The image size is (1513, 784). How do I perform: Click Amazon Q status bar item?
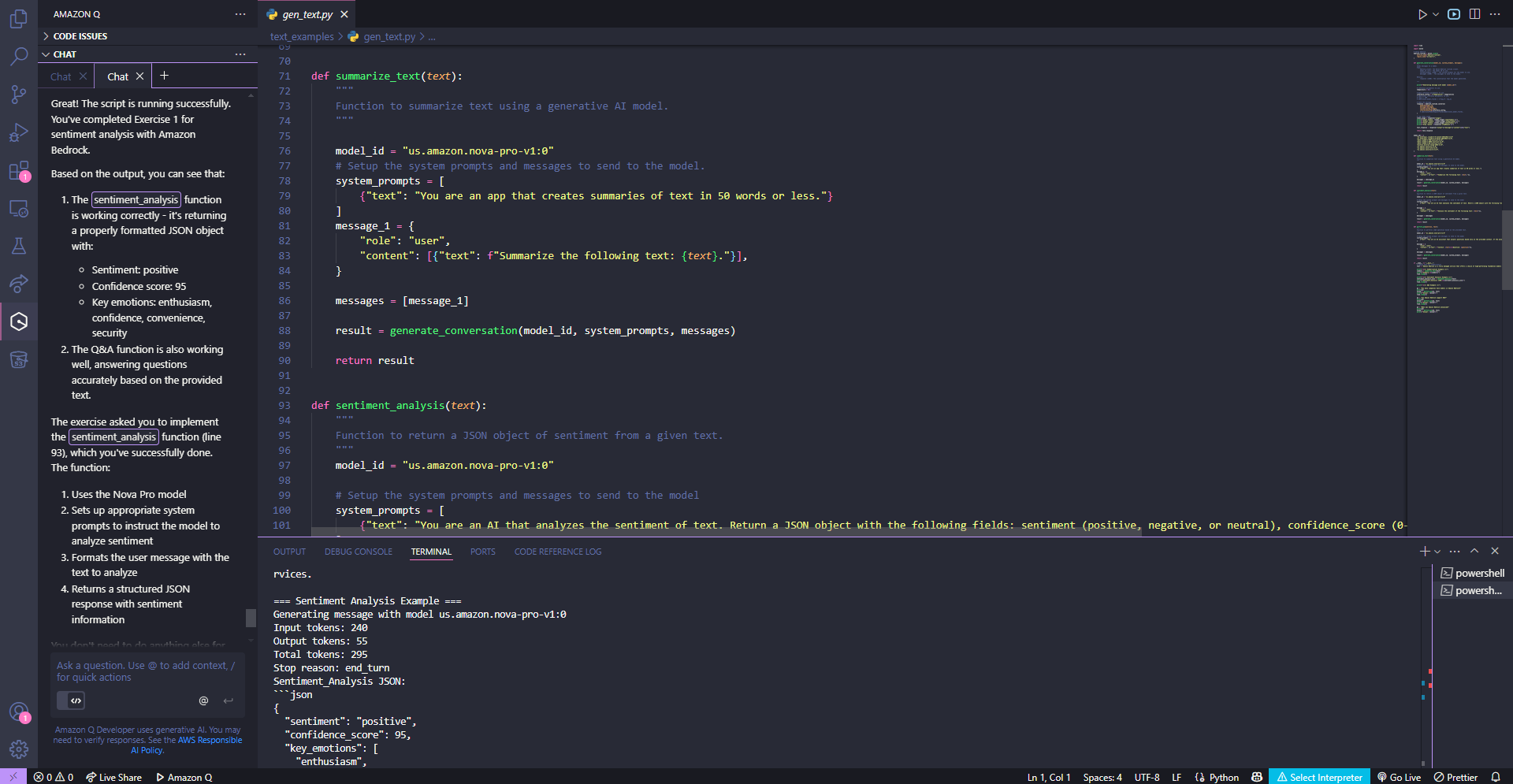(184, 777)
